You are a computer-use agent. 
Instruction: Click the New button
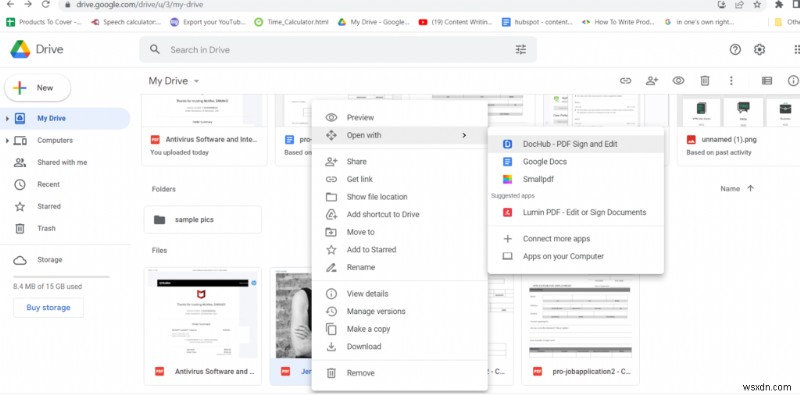click(38, 88)
